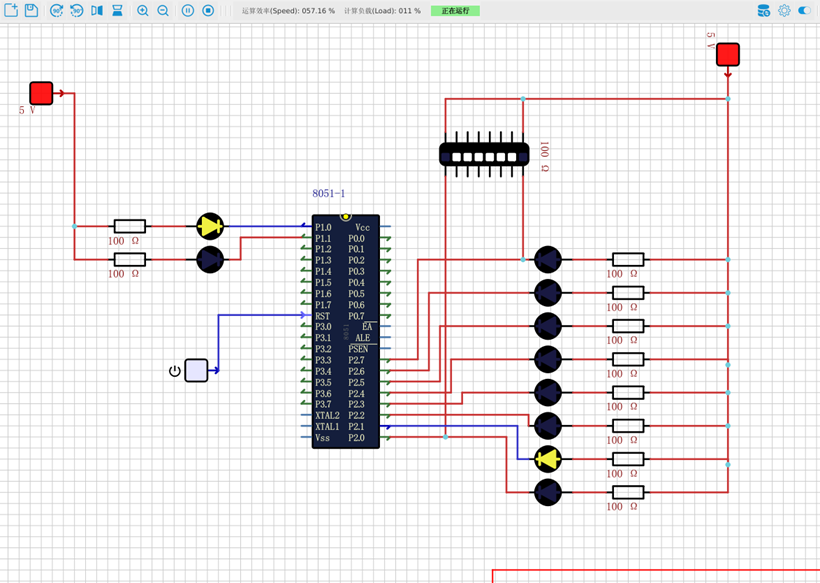
Task: Zoom in on the canvas
Action: 143,10
